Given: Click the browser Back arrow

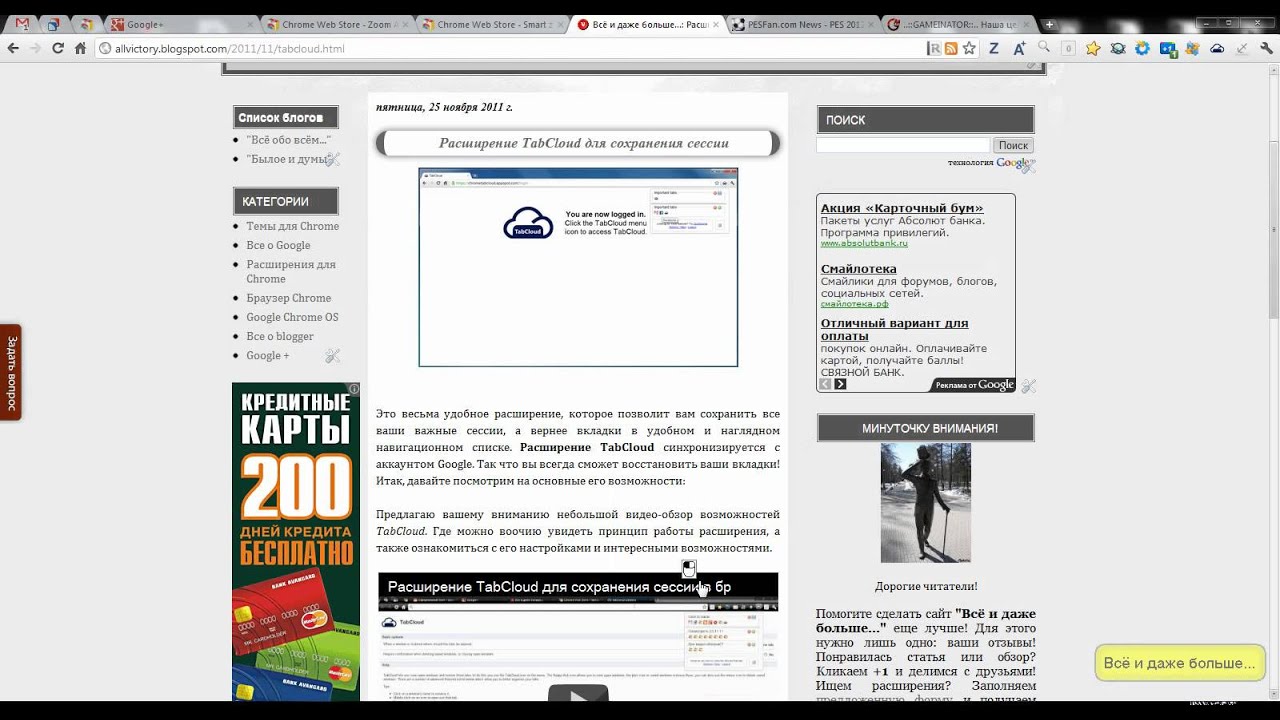Looking at the screenshot, I should pos(13,48).
